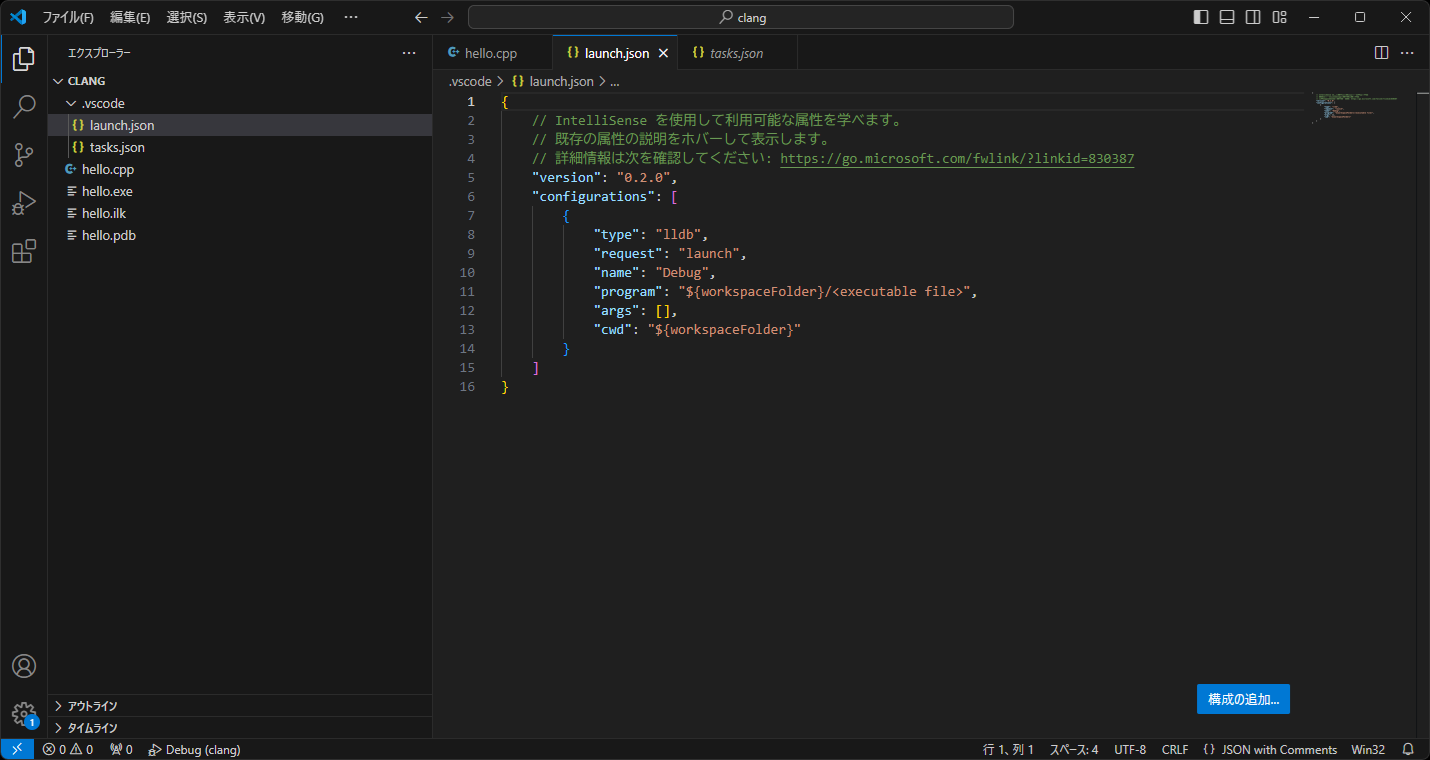
Task: Open the Search view icon
Action: [23, 107]
